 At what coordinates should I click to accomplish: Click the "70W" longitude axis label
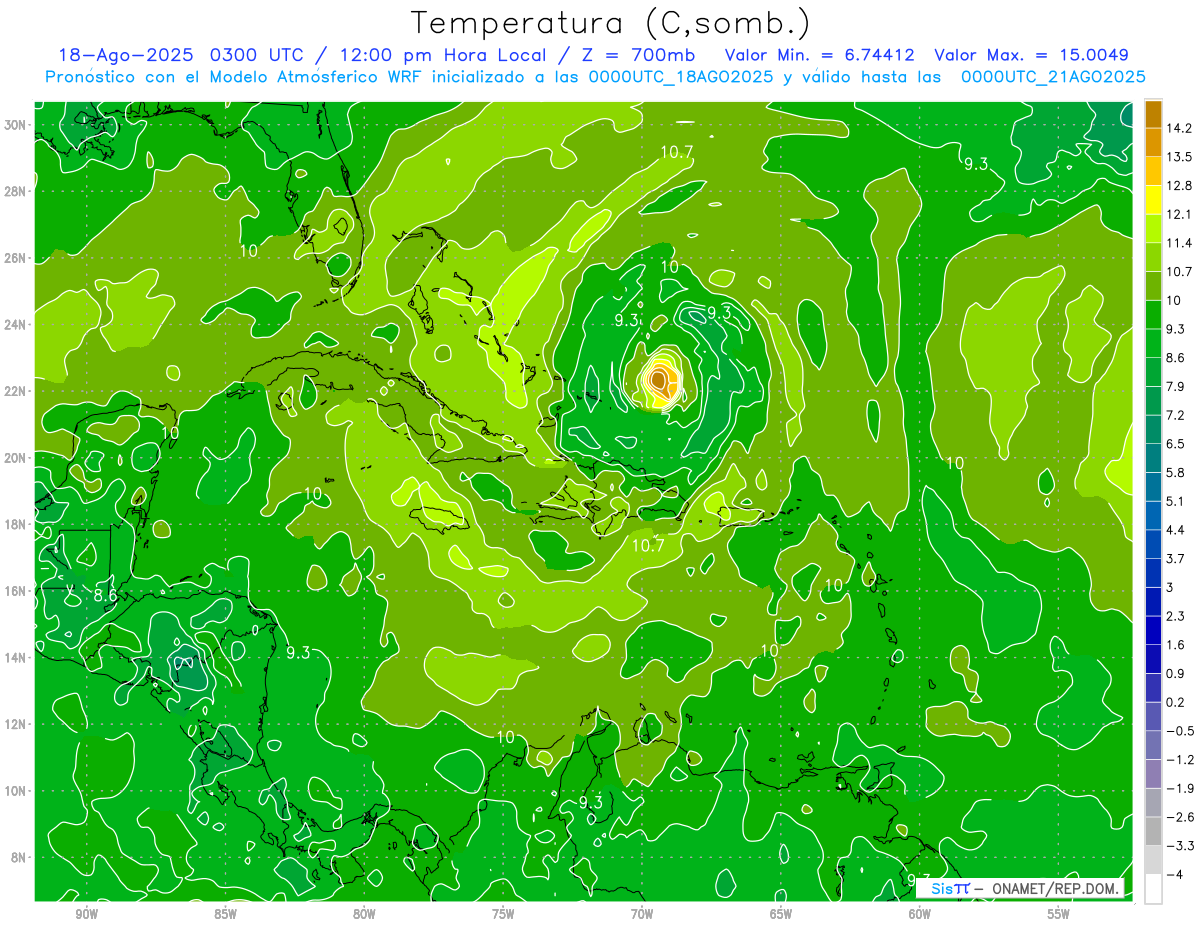pos(642,914)
